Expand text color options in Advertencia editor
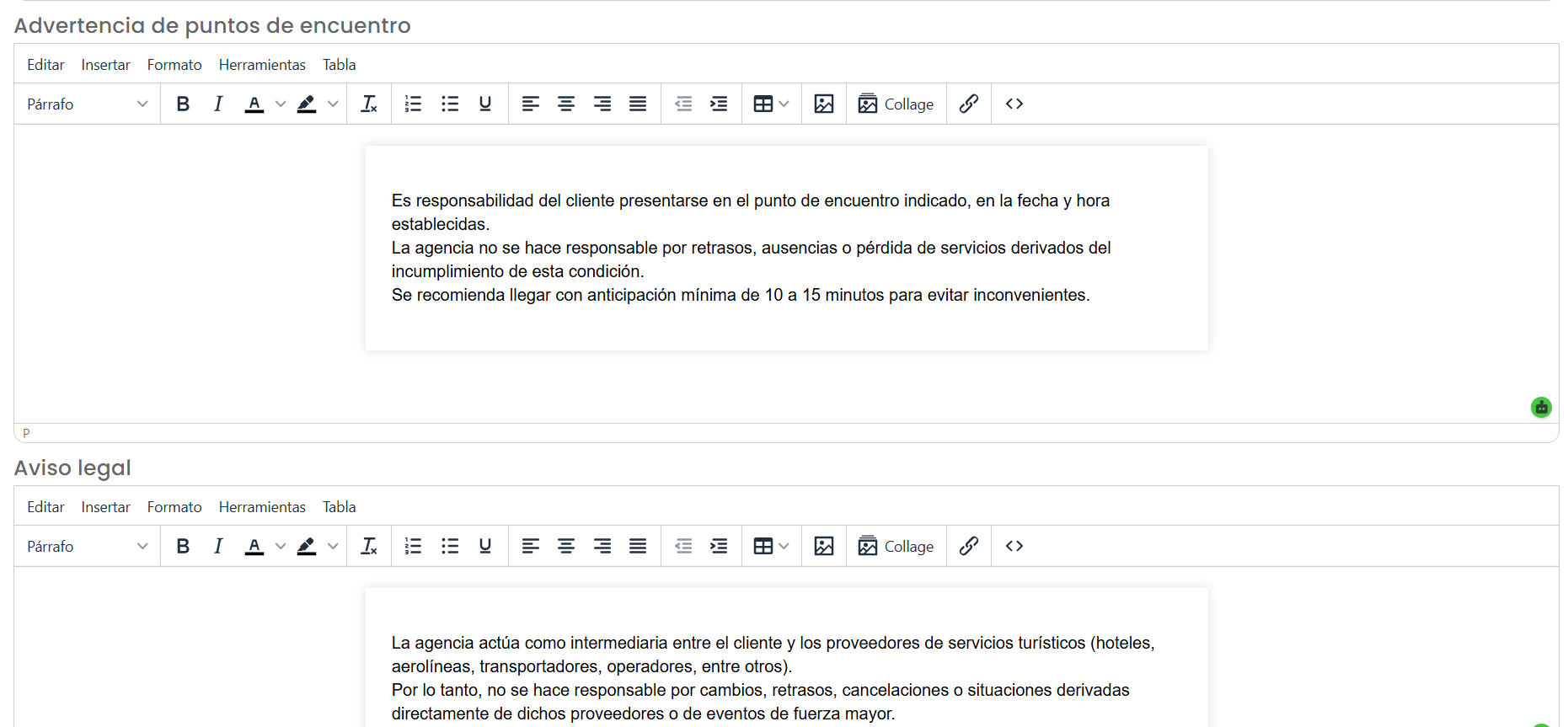The height and width of the screenshot is (727, 1568). (x=281, y=104)
